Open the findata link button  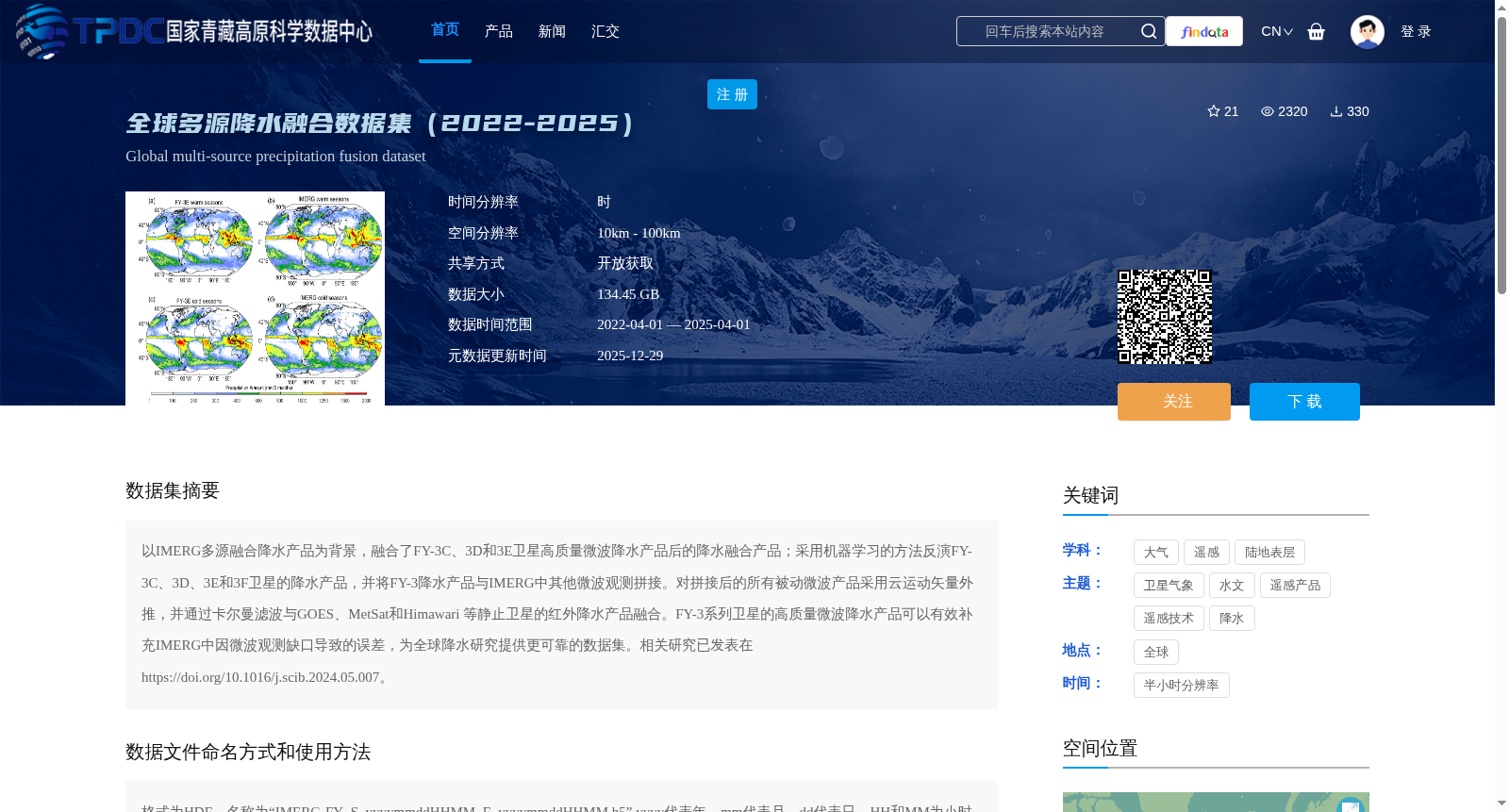point(1204,31)
